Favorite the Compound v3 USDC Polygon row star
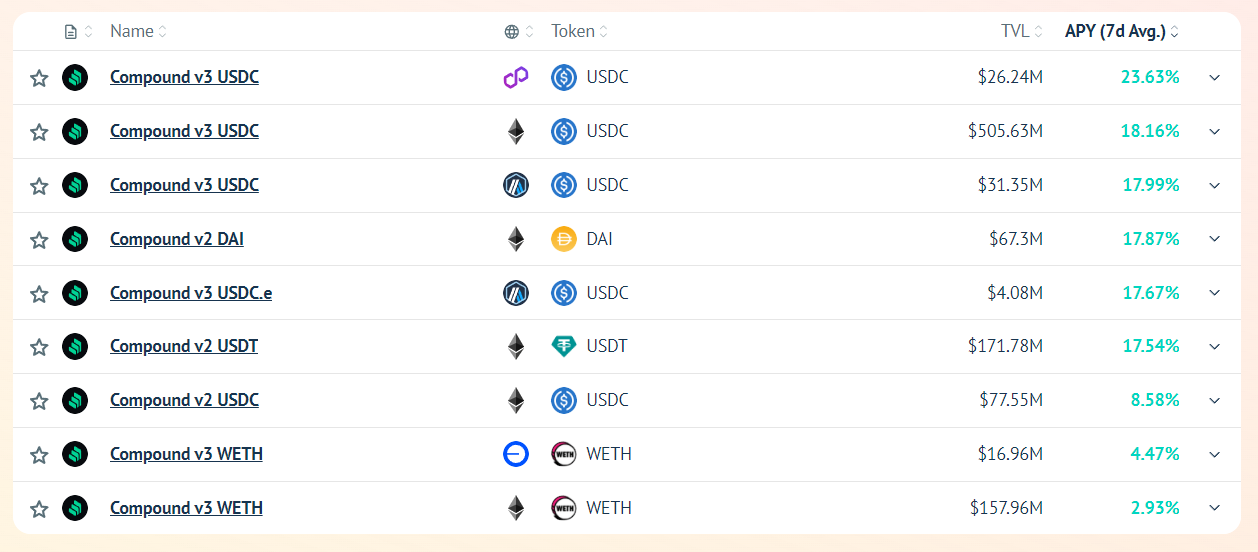 coord(39,78)
